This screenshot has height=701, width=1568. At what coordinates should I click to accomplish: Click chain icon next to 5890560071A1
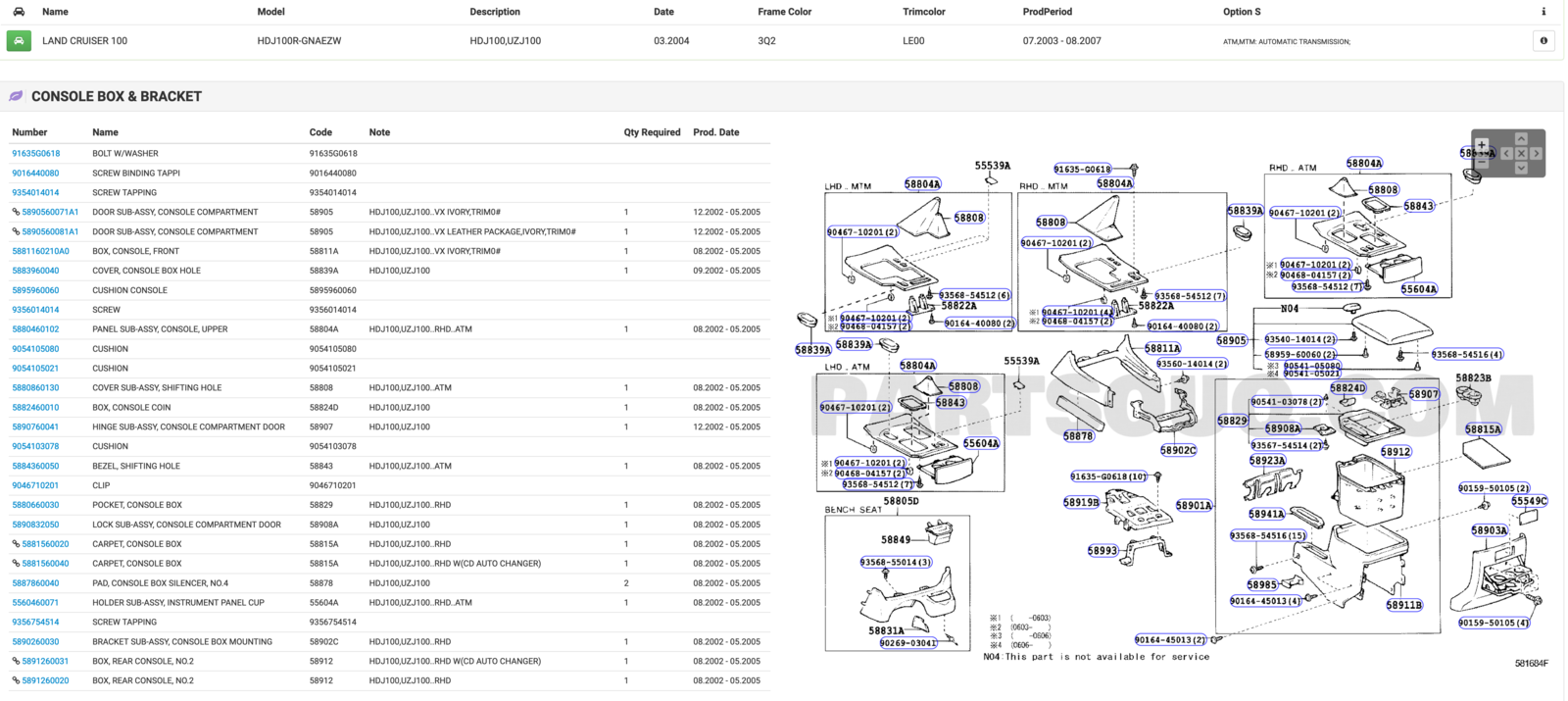tap(16, 213)
